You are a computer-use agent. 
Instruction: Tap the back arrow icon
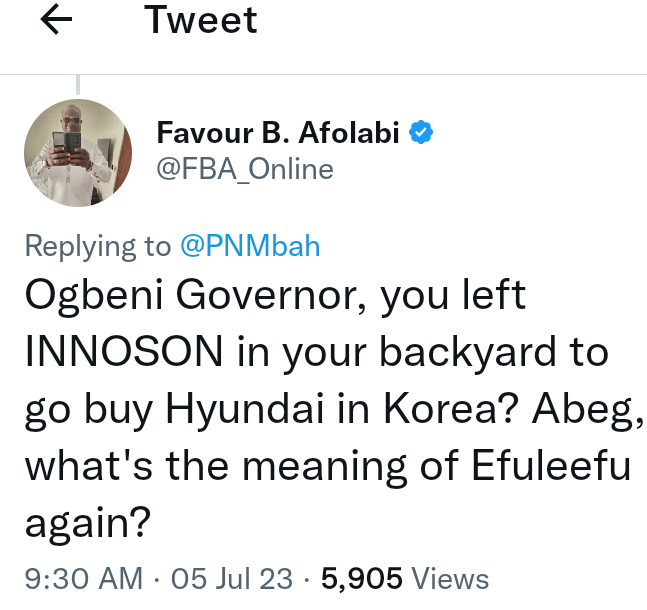click(55, 22)
